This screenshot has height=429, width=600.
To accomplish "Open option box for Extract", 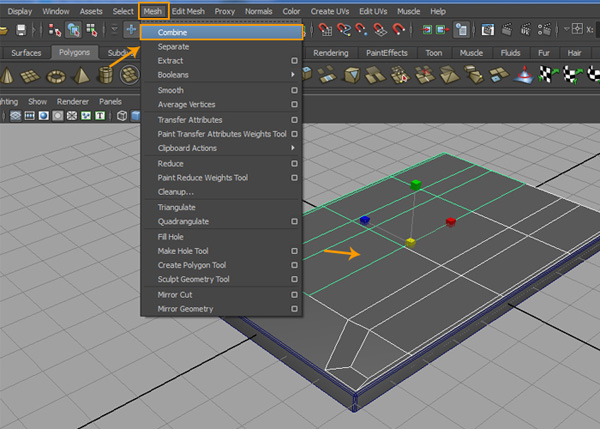I will point(294,60).
